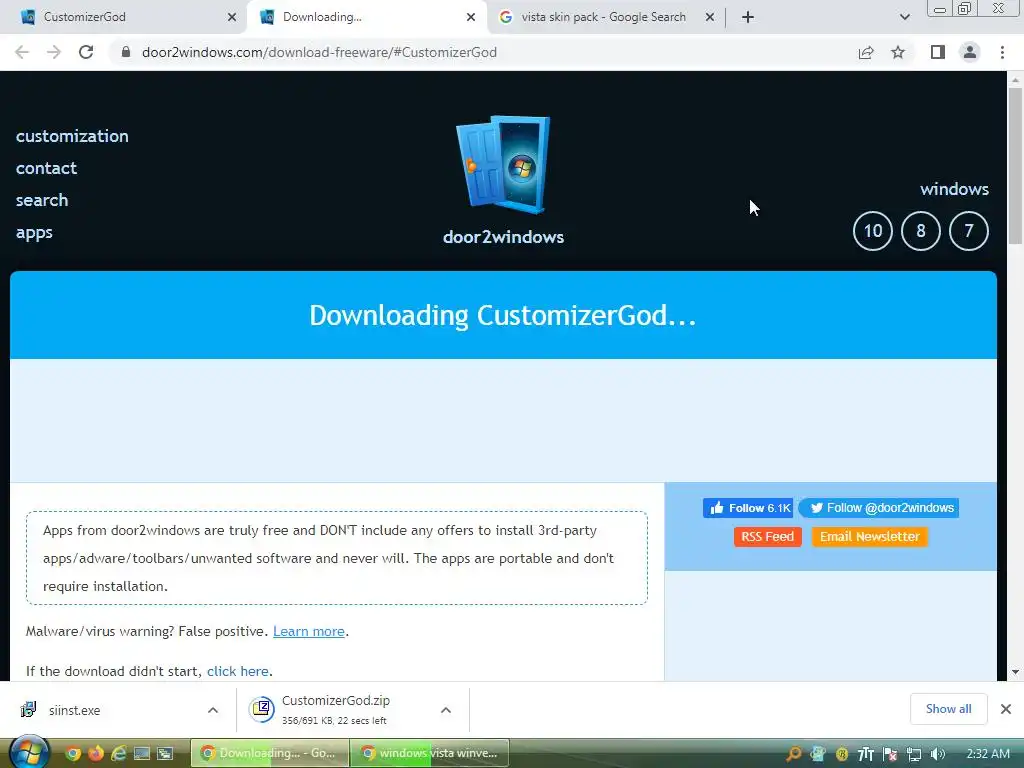Close the downloads bar
1024x768 pixels.
(x=1006, y=709)
